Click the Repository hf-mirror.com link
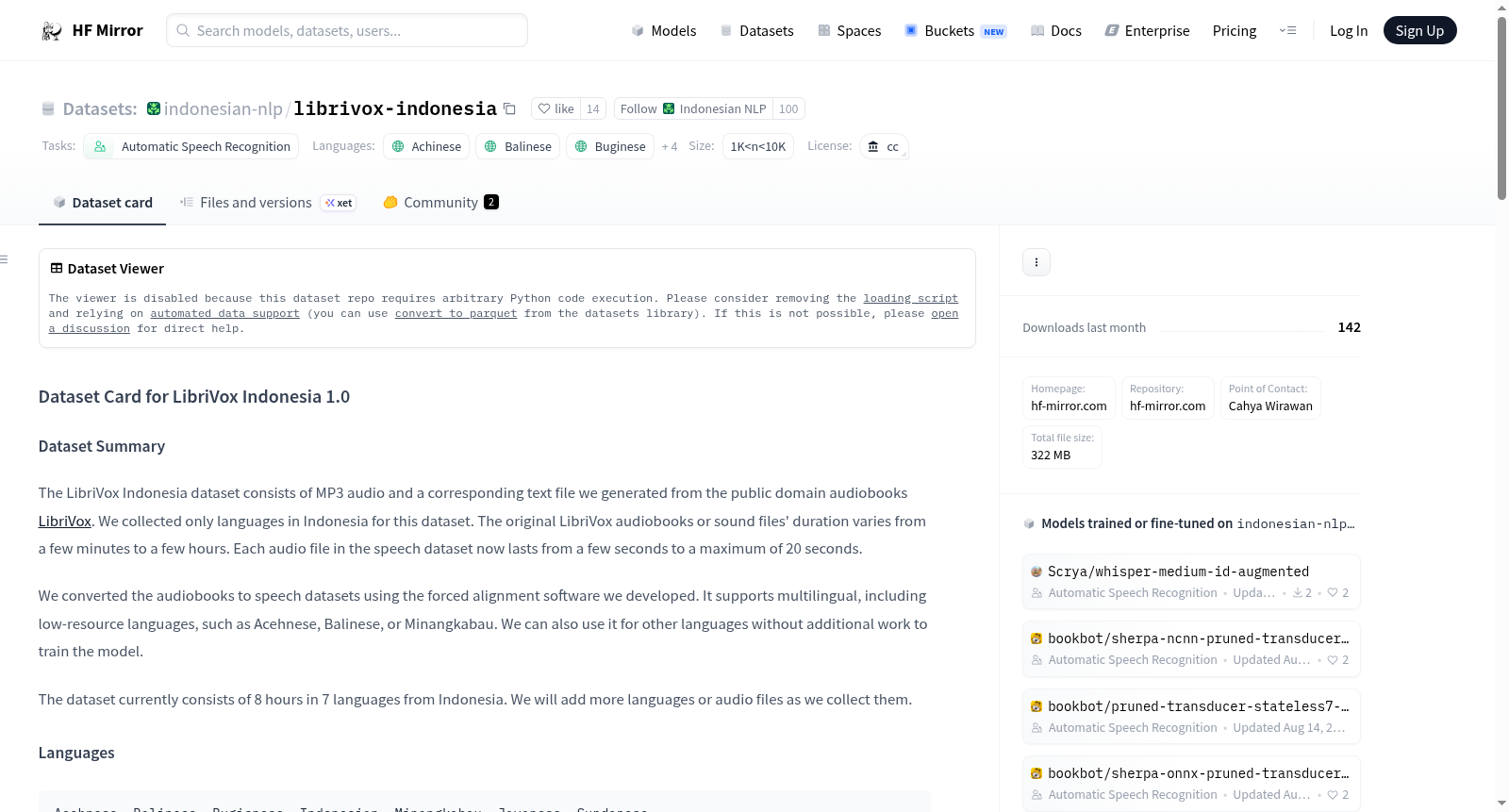 point(1168,397)
